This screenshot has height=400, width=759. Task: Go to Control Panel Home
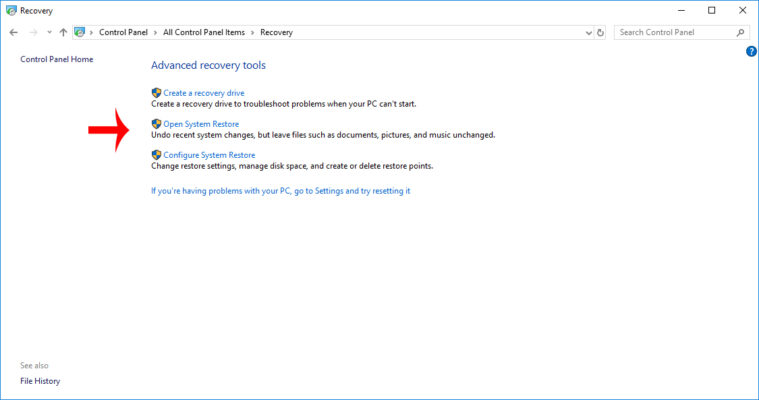[57, 59]
